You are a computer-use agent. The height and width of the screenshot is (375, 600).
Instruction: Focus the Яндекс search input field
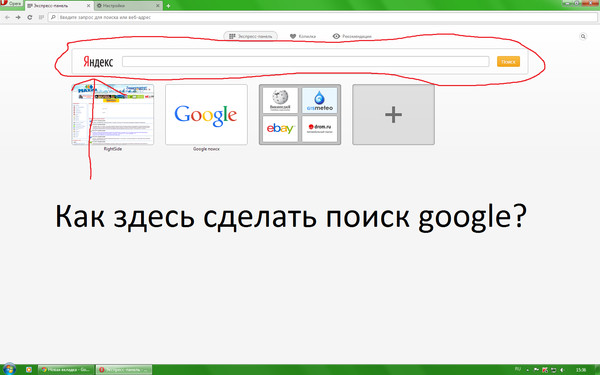tap(305, 61)
